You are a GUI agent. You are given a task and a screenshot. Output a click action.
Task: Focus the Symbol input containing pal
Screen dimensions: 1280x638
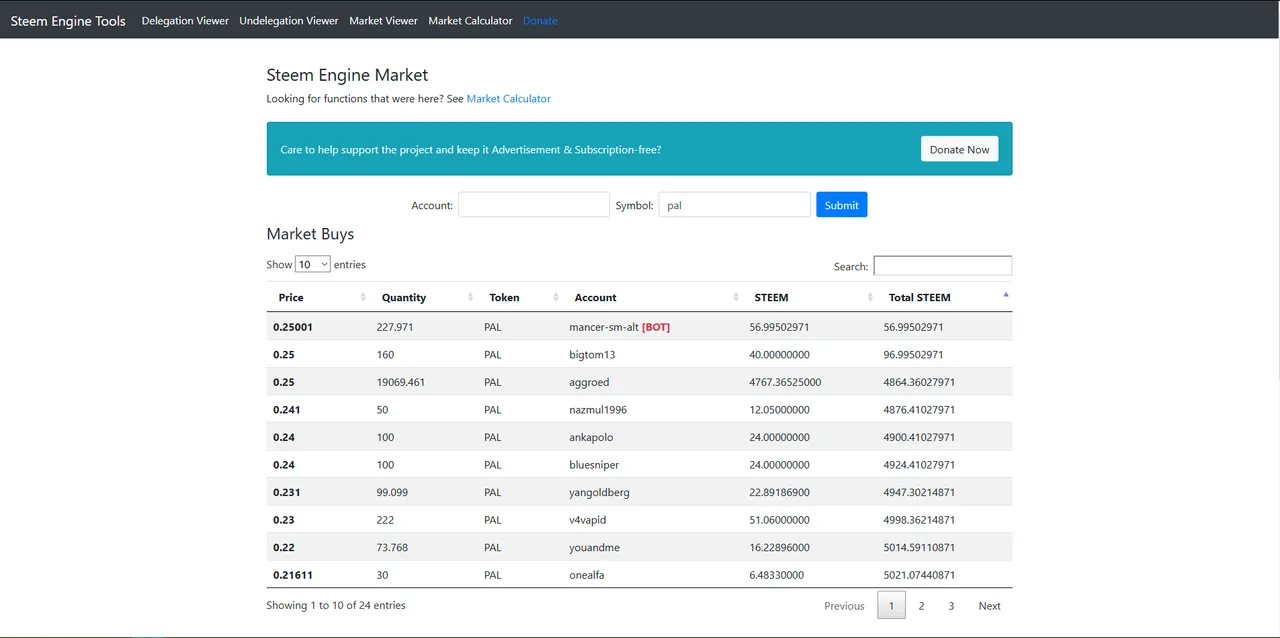click(x=735, y=205)
